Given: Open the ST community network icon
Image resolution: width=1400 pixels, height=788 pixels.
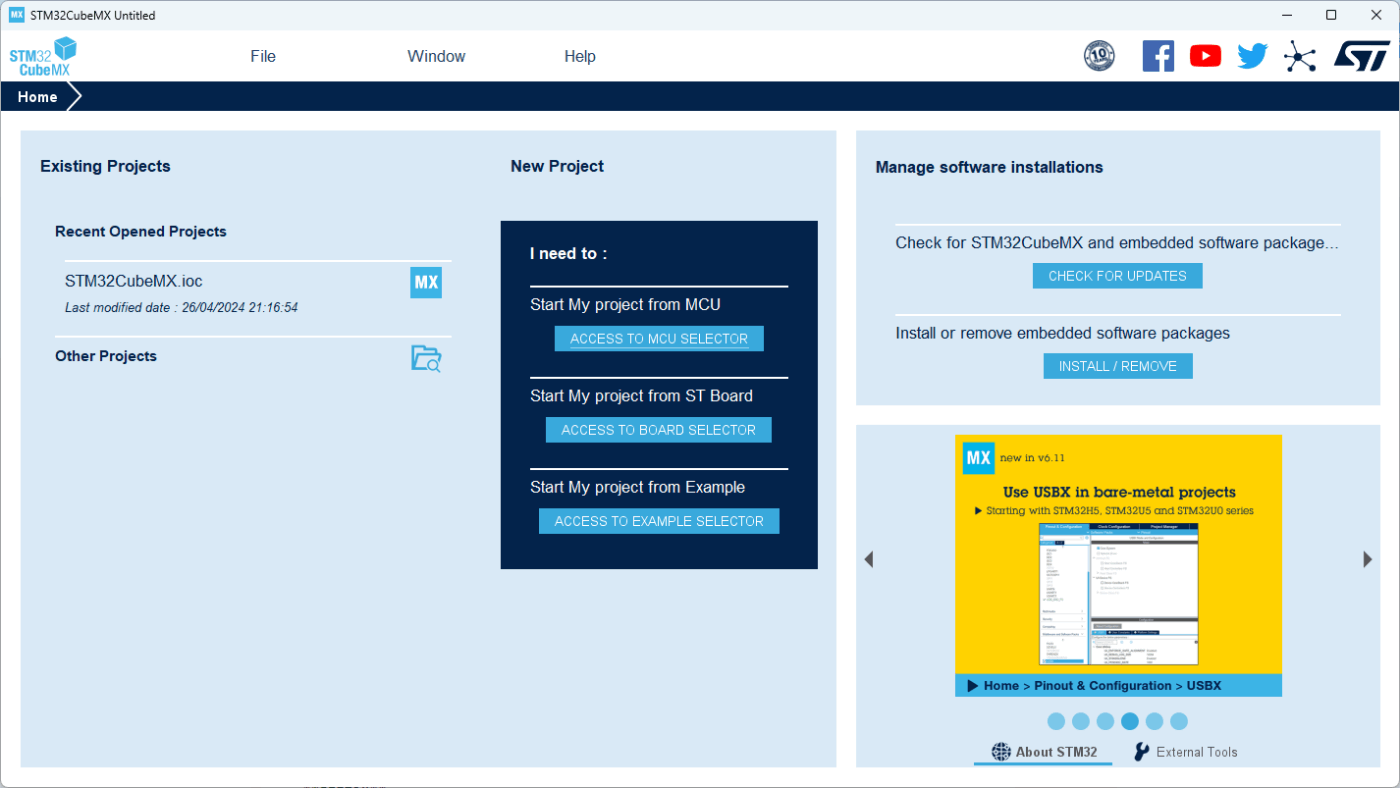Looking at the screenshot, I should (1300, 56).
